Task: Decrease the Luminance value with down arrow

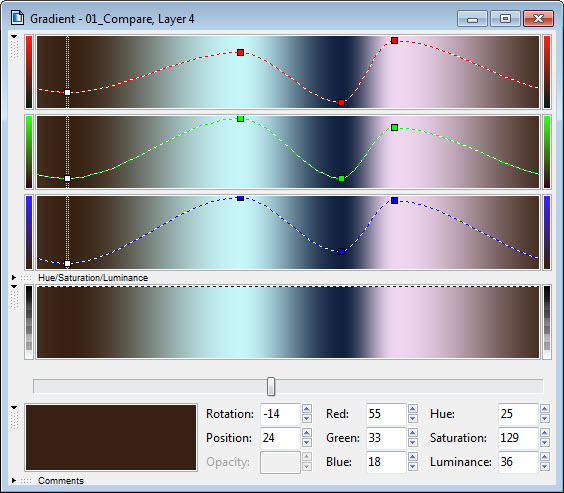Action: coord(545,466)
